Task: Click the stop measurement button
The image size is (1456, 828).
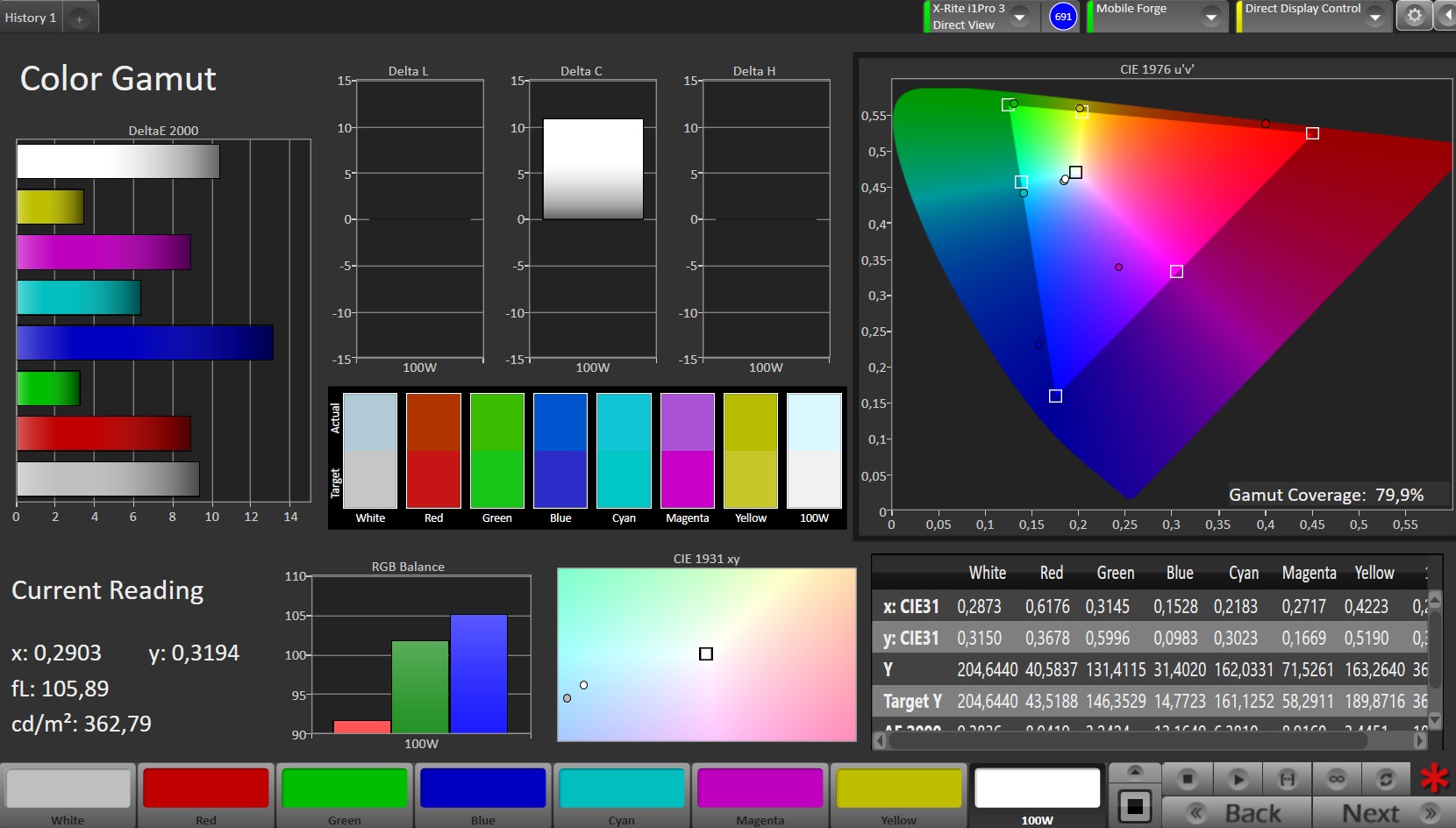Action: tap(1187, 779)
